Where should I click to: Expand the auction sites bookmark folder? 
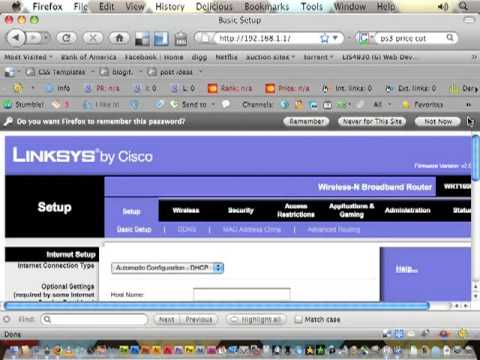pos(270,57)
